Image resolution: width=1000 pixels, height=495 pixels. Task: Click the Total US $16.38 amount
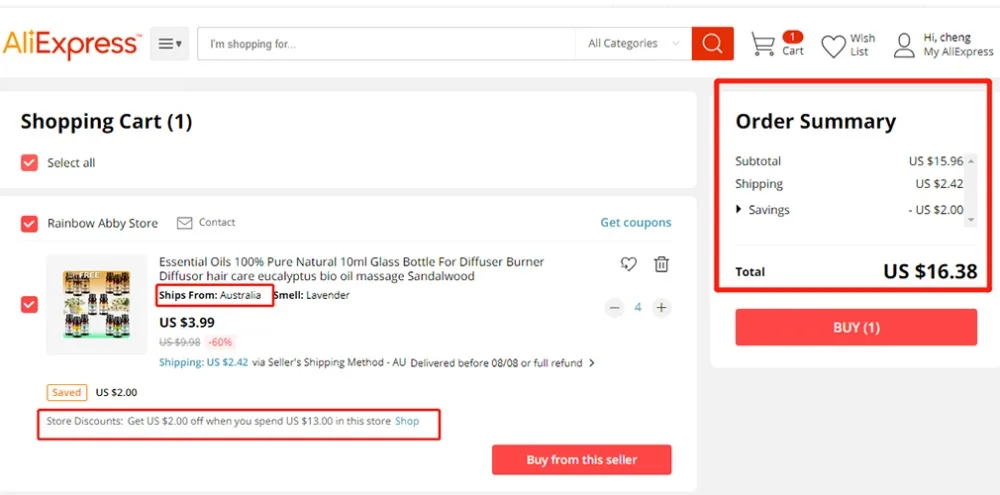930,272
